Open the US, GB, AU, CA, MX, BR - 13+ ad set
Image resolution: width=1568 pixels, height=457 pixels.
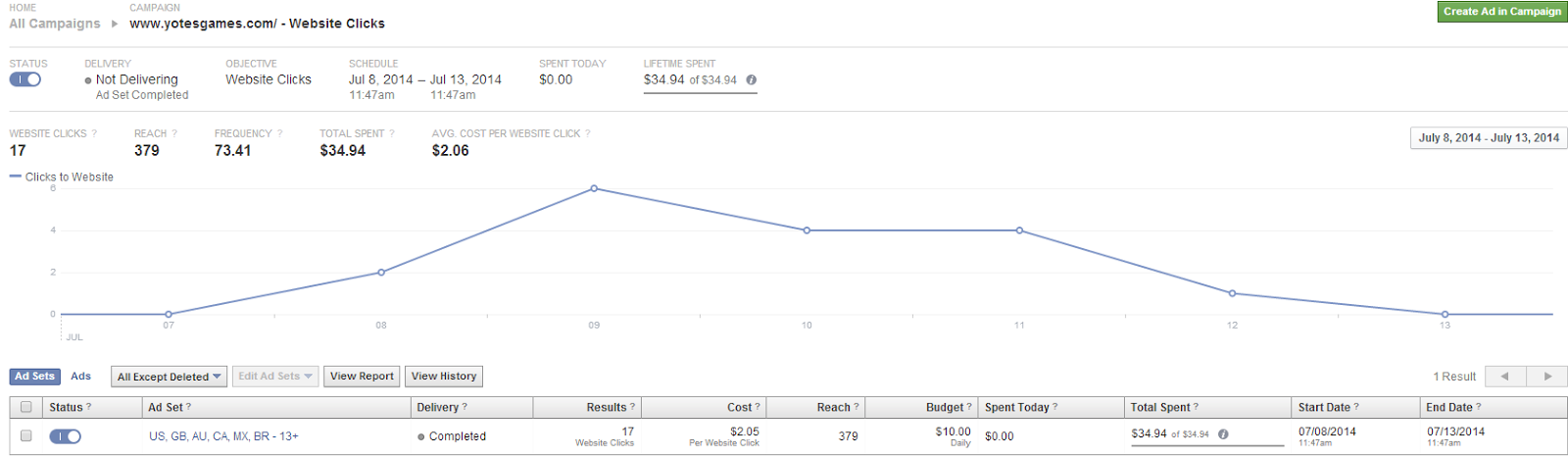pos(223,436)
